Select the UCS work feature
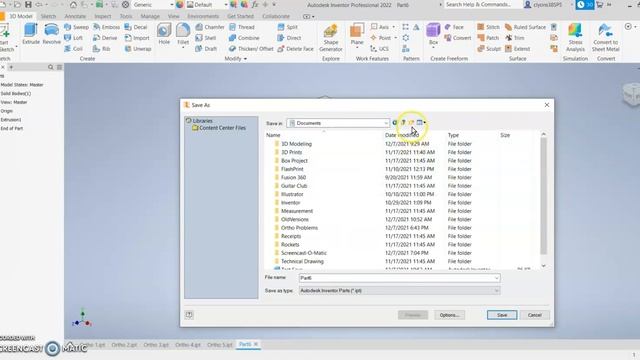 point(380,49)
